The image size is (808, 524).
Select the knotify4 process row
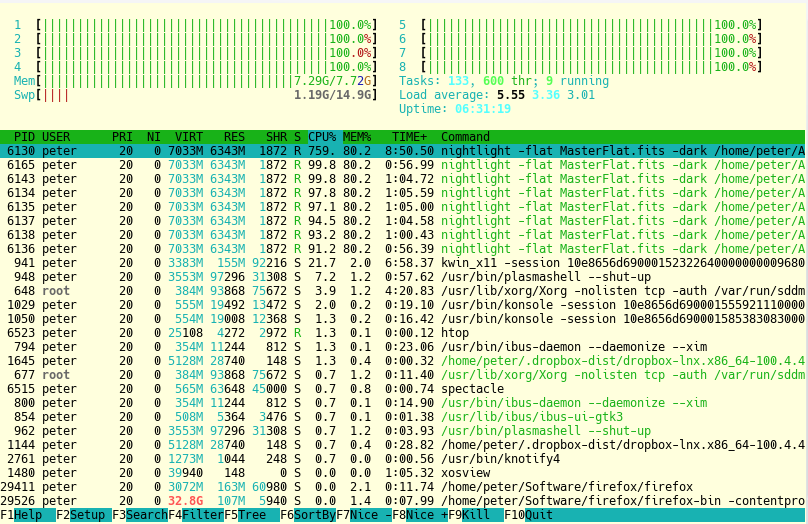click(x=402, y=459)
